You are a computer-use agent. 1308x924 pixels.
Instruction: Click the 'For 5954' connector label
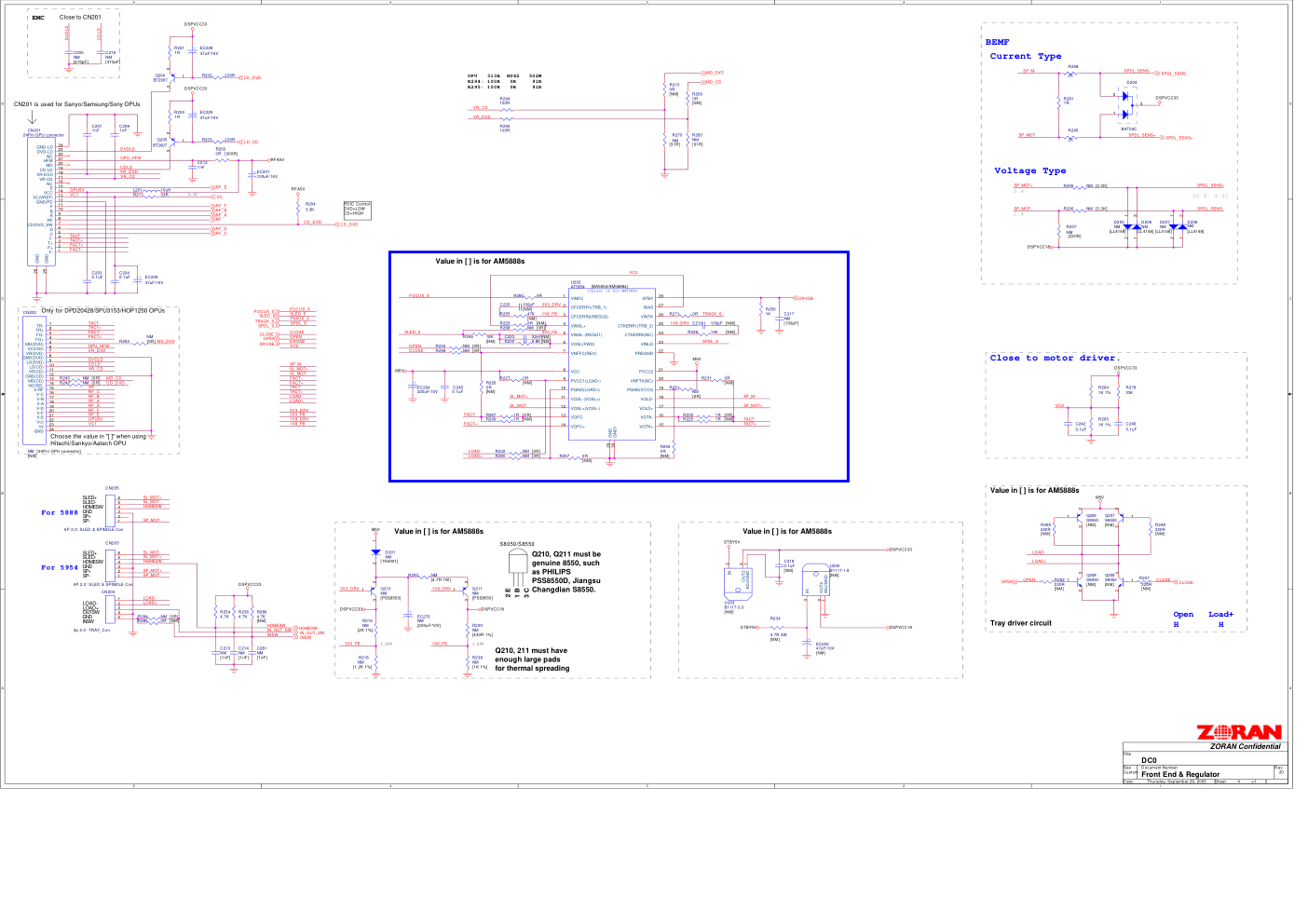coord(60,567)
